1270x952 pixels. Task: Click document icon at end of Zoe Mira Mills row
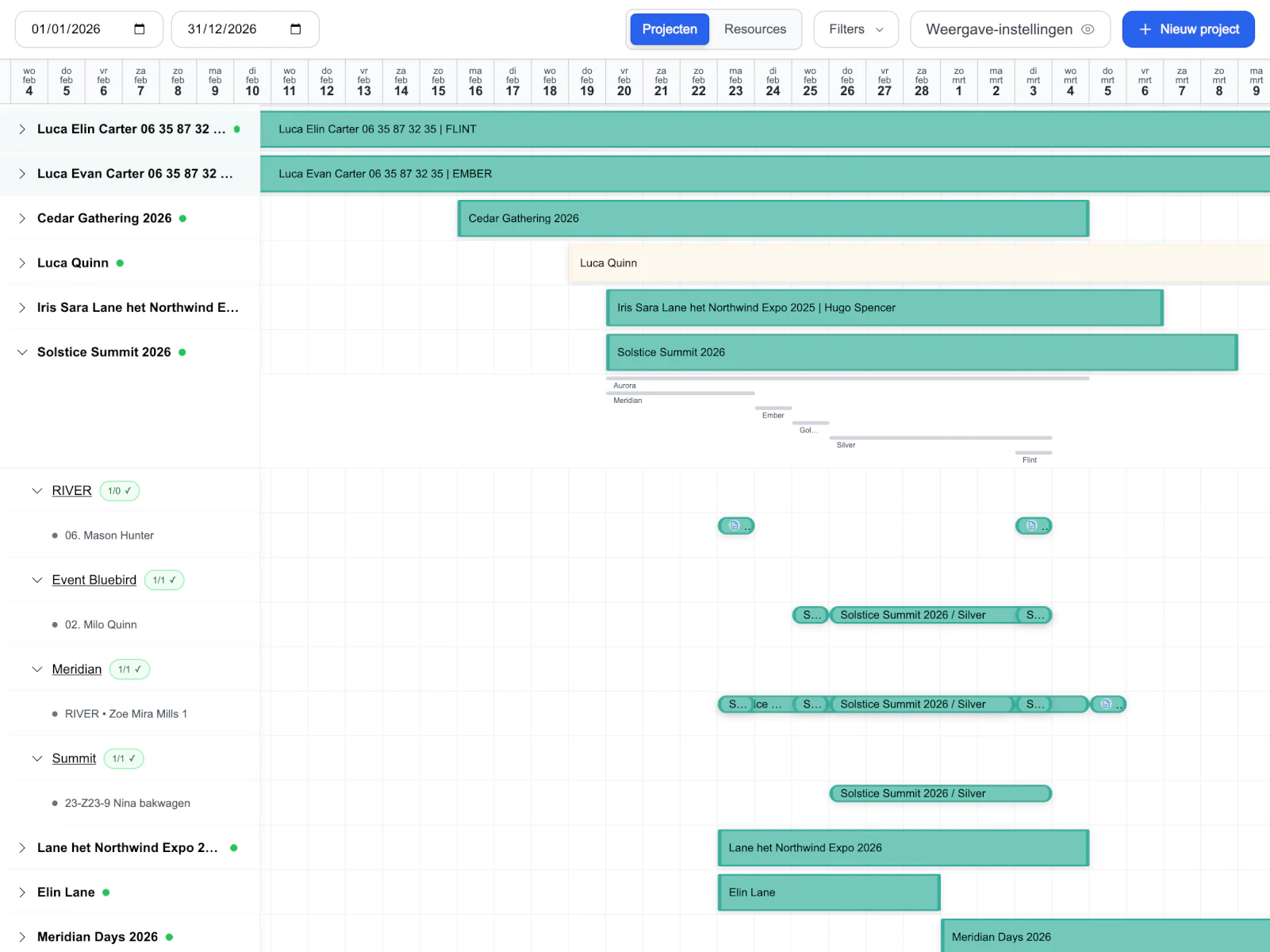(x=1106, y=704)
